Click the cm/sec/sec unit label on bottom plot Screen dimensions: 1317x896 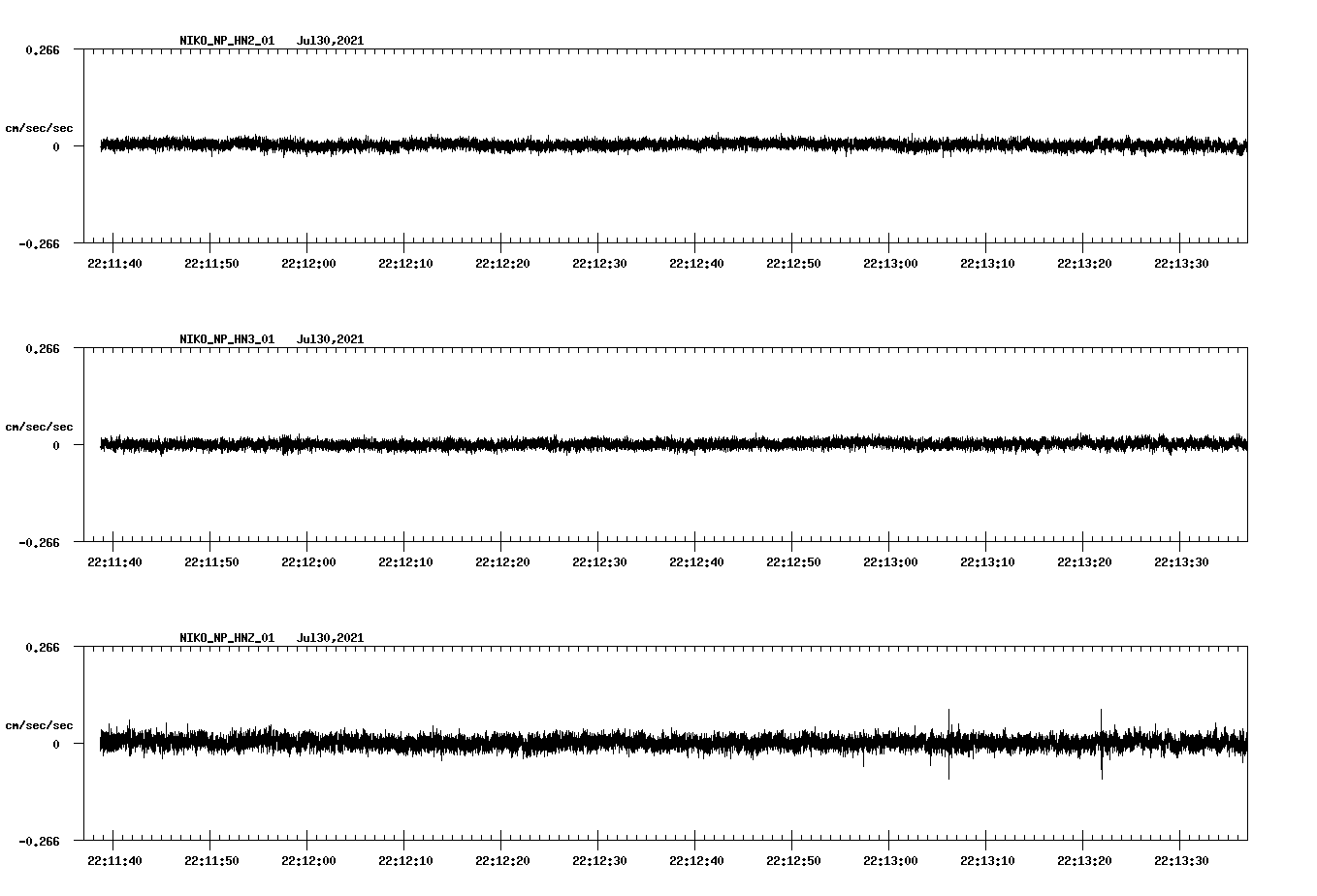point(40,724)
